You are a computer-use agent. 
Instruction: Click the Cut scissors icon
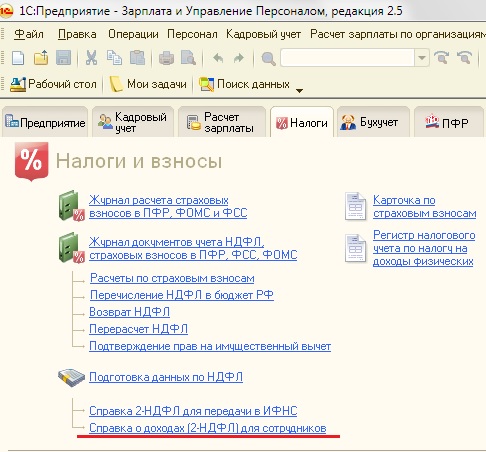pos(91,58)
